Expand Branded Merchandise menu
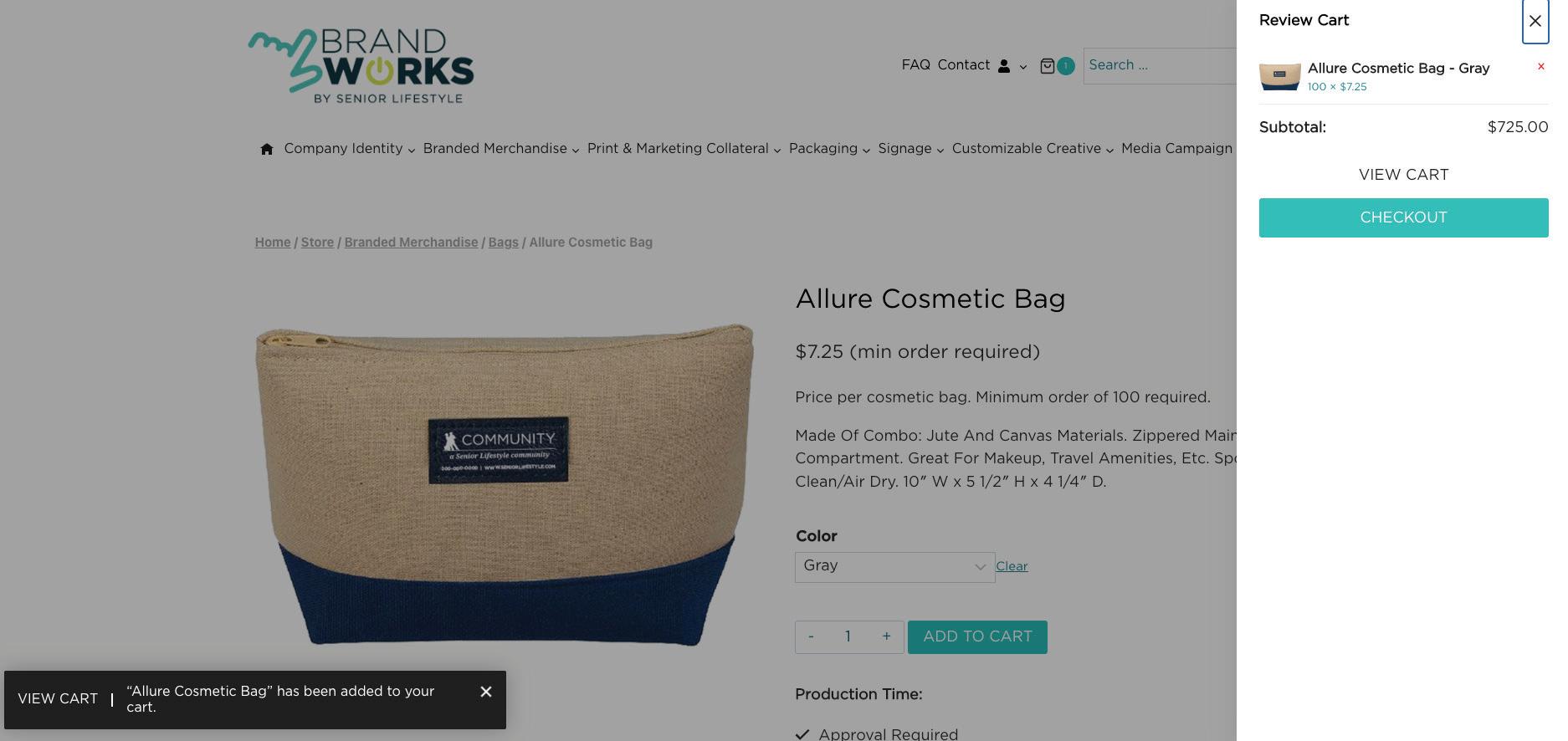 [500, 149]
